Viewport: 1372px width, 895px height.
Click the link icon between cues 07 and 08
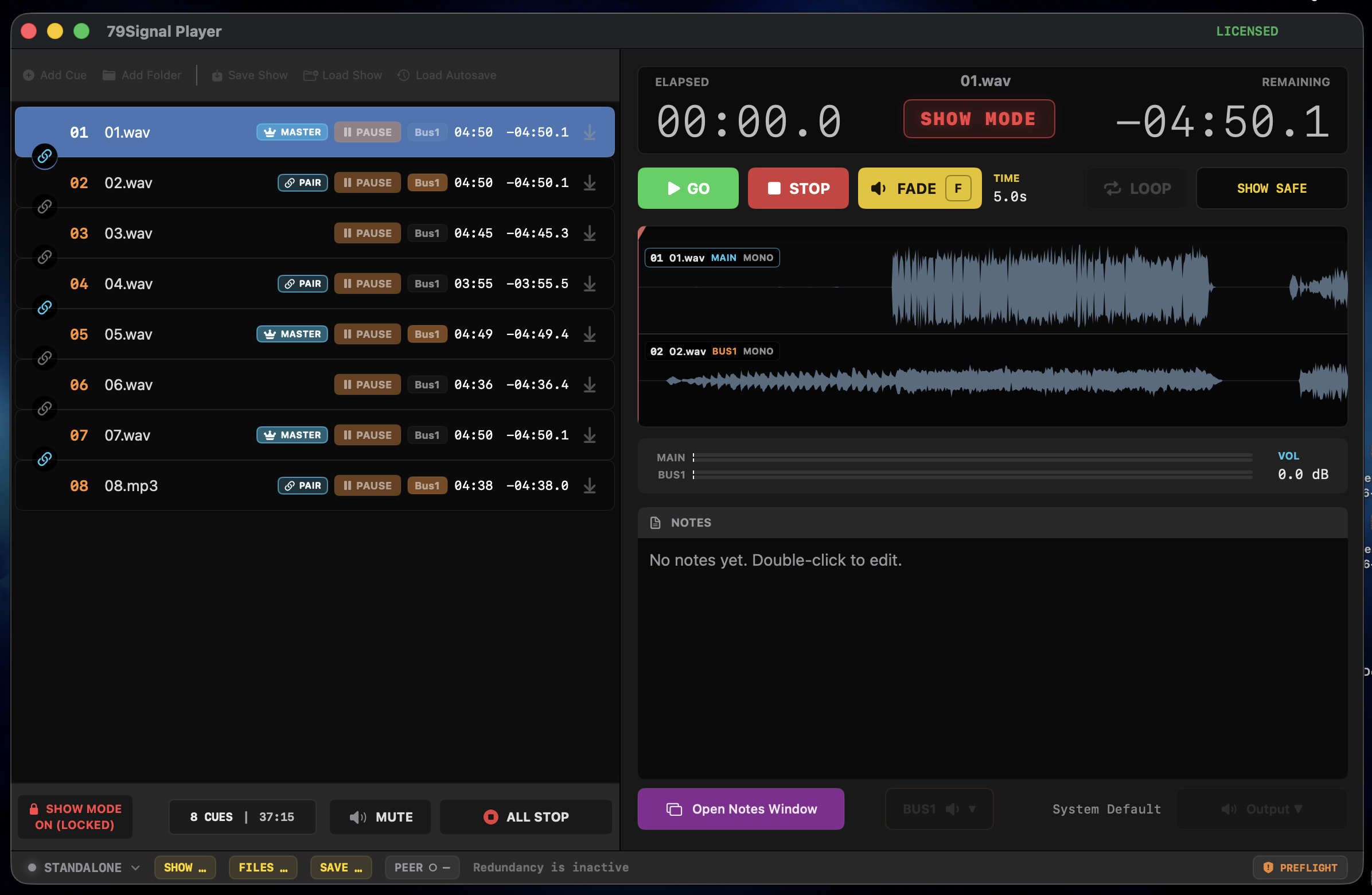[x=44, y=459]
